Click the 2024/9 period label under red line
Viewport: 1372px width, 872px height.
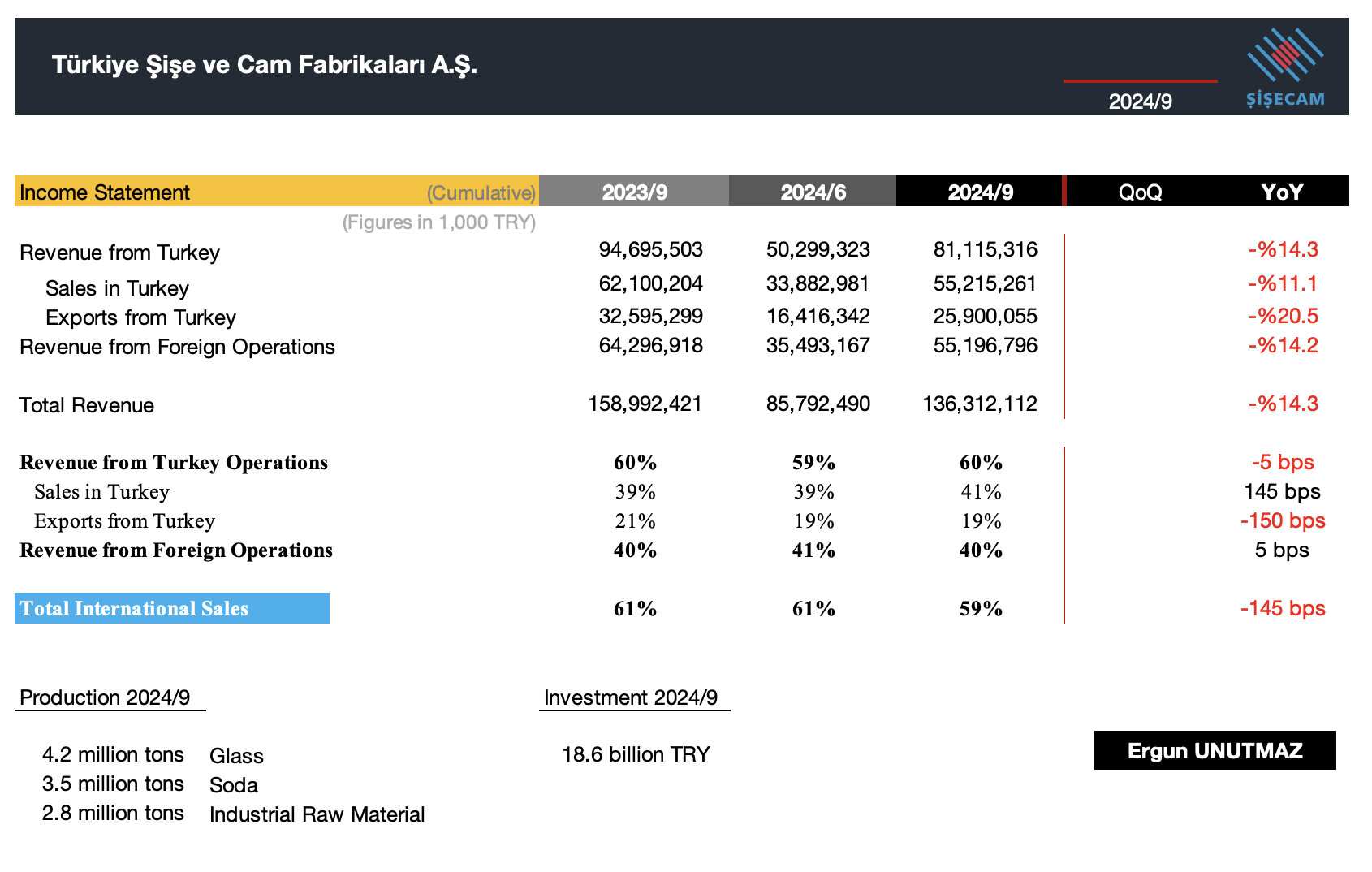[x=1140, y=101]
